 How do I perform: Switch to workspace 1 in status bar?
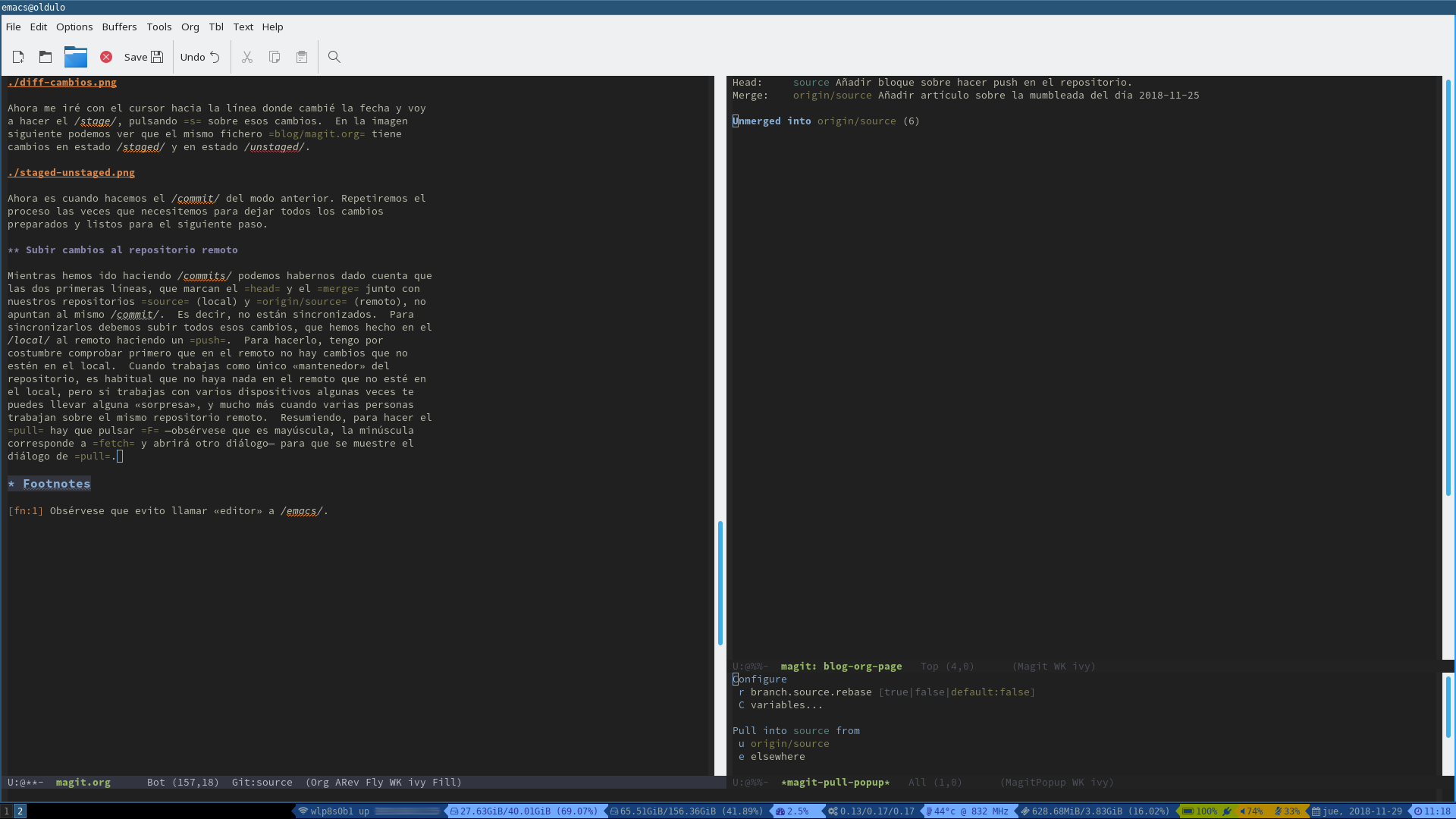coord(7,811)
